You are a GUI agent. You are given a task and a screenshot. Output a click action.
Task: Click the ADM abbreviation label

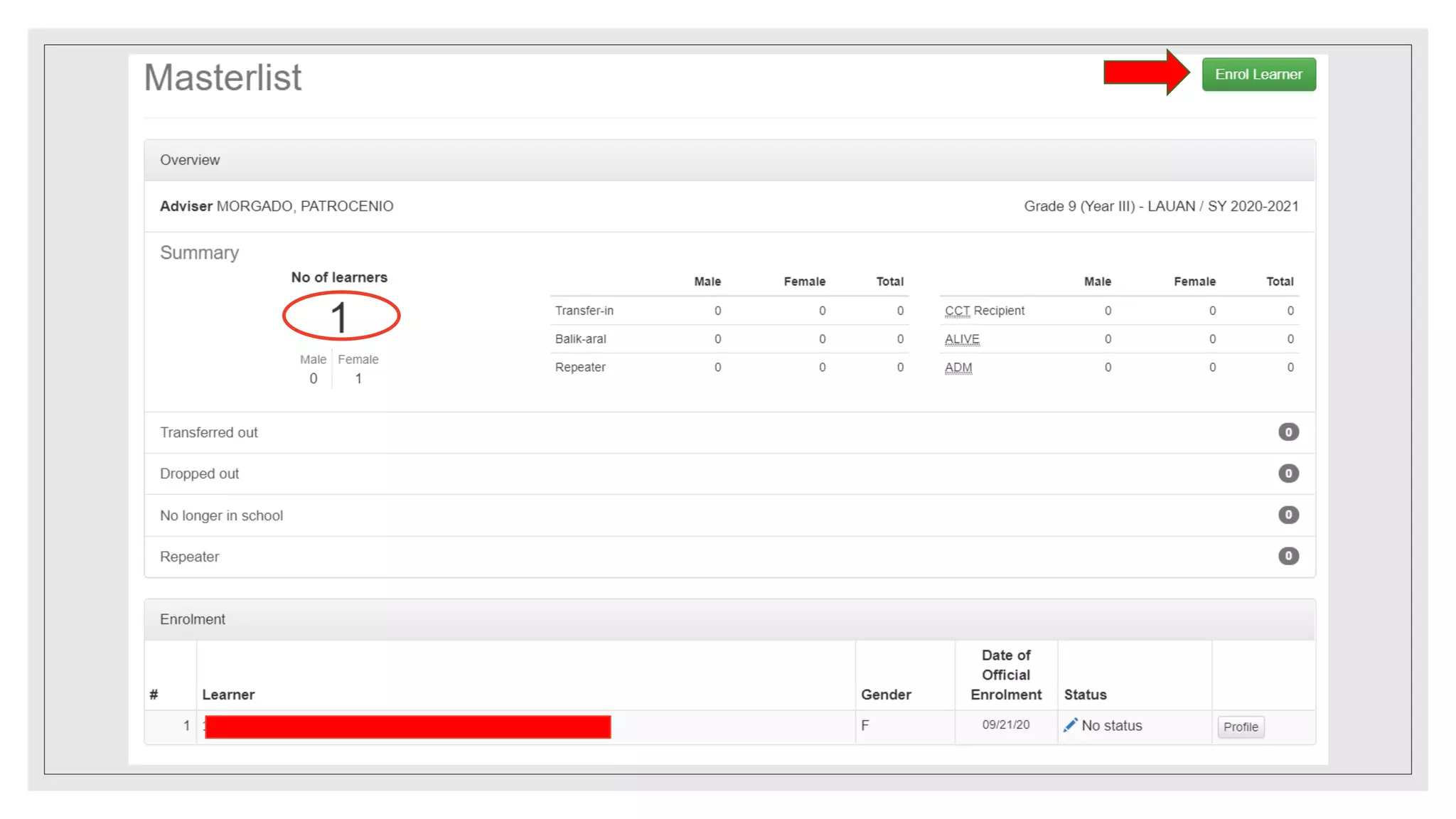pos(958,368)
